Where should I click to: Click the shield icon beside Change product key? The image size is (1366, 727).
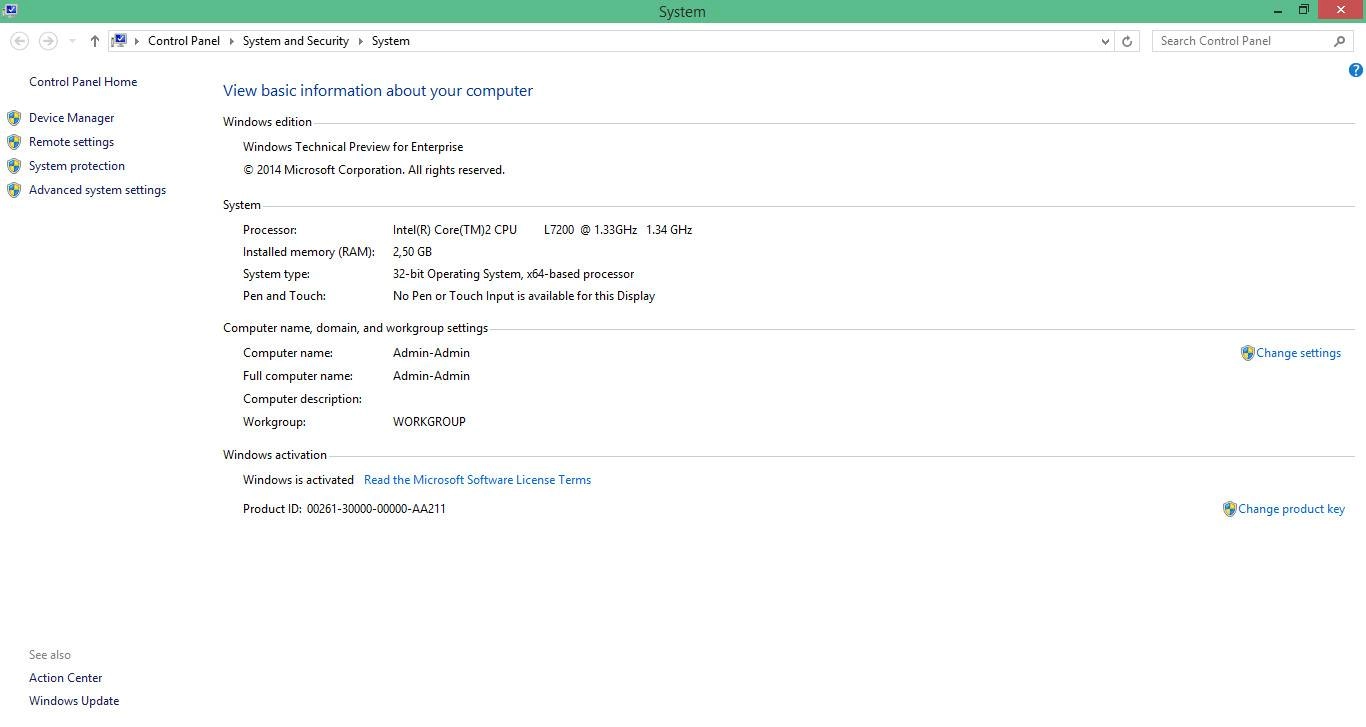[x=1229, y=509]
